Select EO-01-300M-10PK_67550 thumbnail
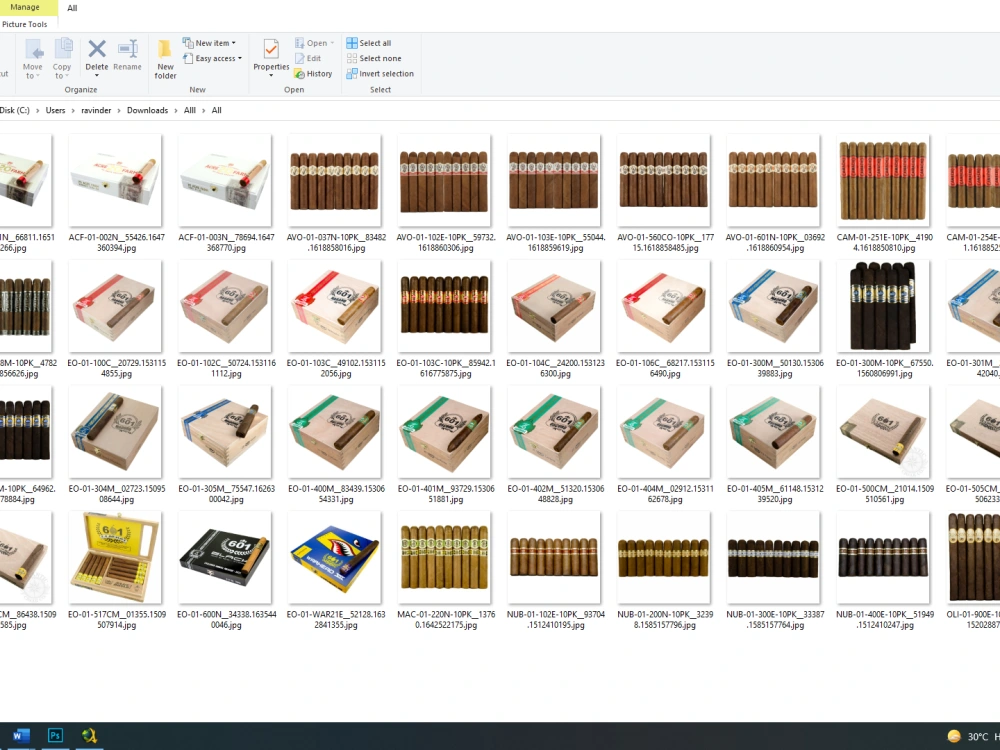Viewport: 1000px width, 750px height. pos(883,305)
